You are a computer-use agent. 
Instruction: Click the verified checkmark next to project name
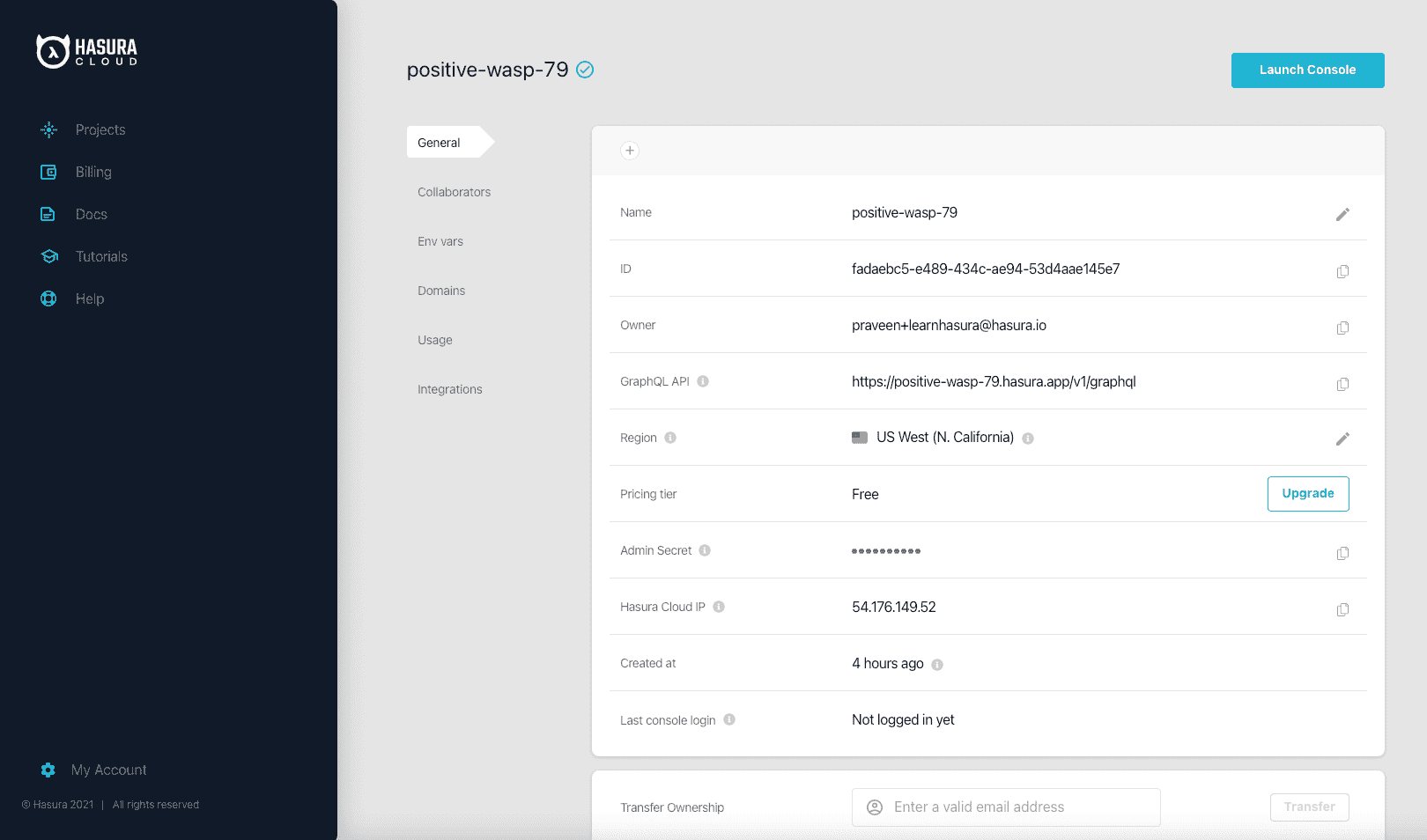(585, 70)
